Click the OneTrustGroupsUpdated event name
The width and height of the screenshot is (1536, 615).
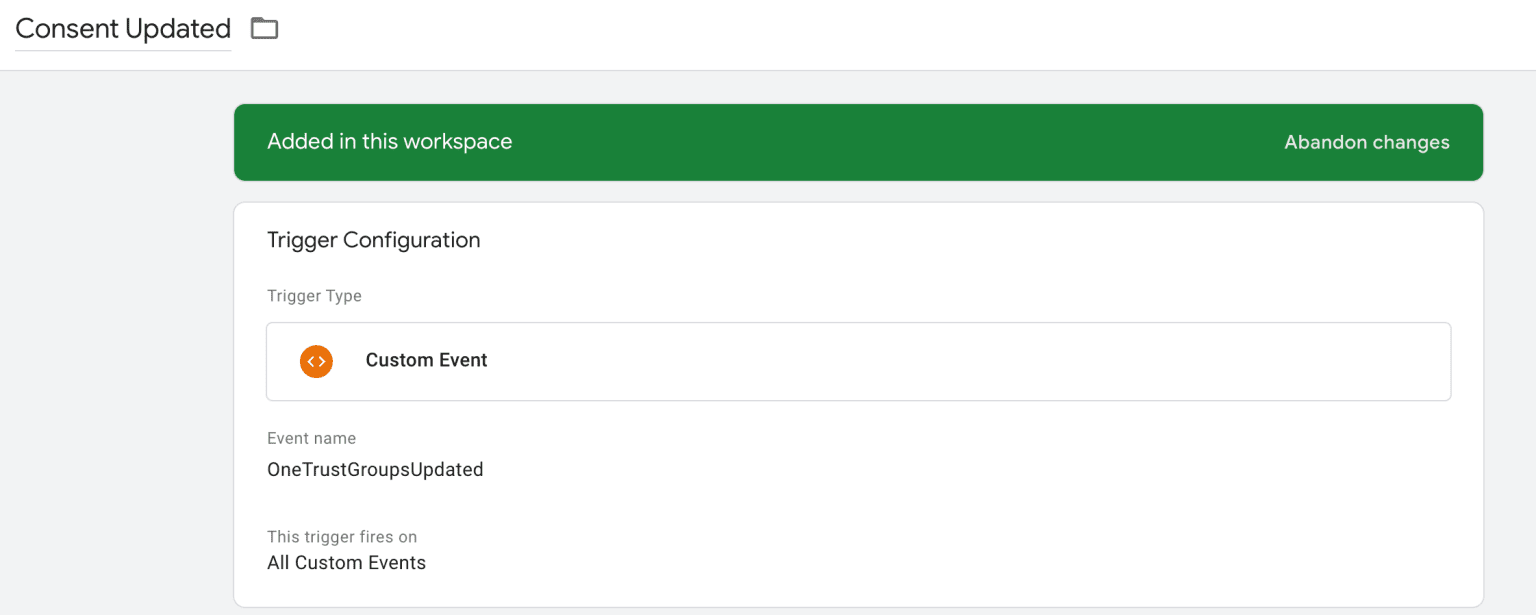pos(375,469)
